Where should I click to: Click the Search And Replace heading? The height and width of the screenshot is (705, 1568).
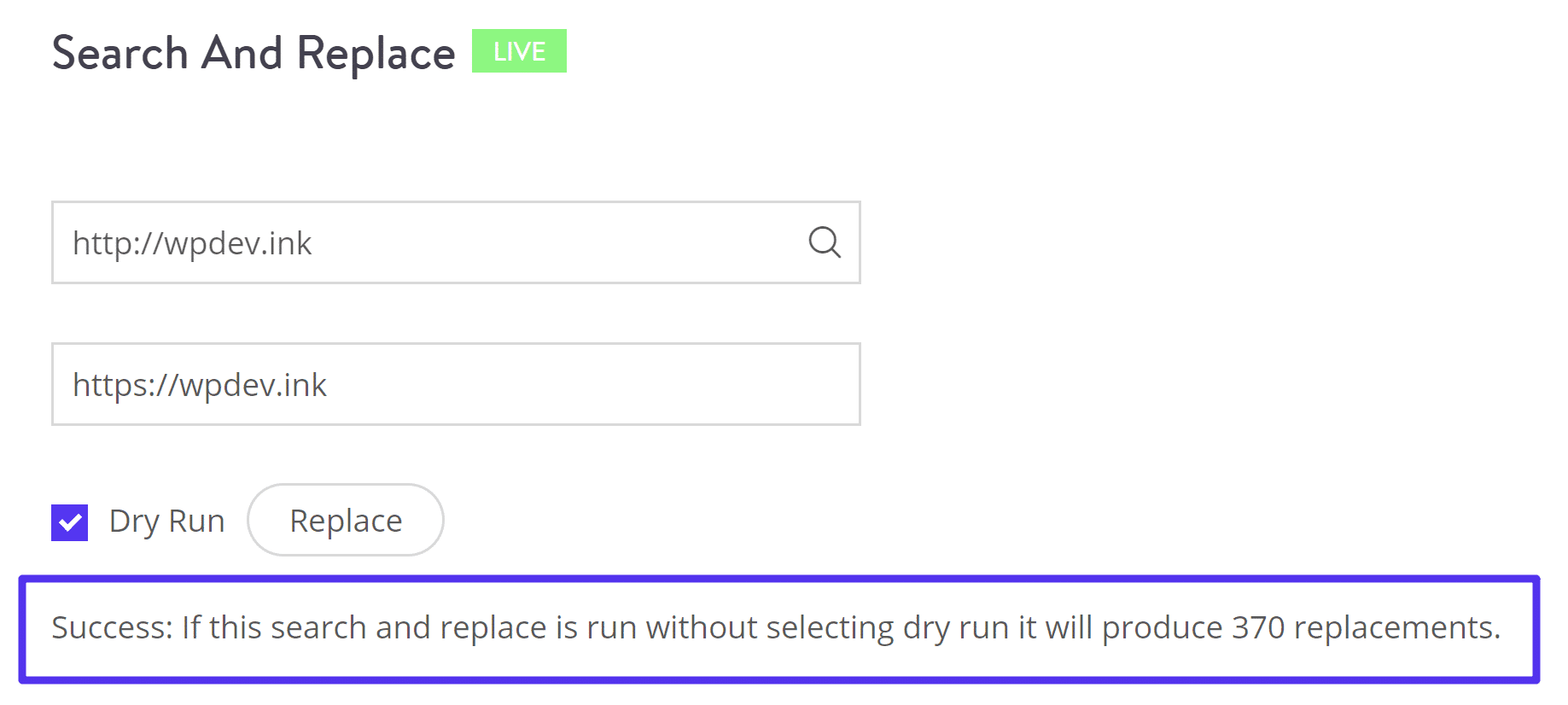click(254, 53)
